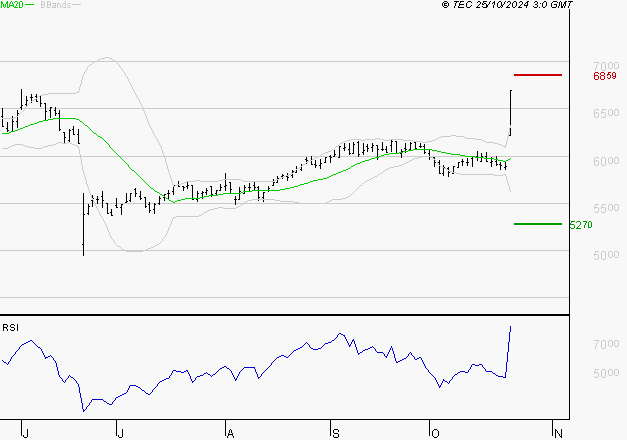627x440 pixels.
Task: Click the 7000 price axis label
Action: coord(606,65)
